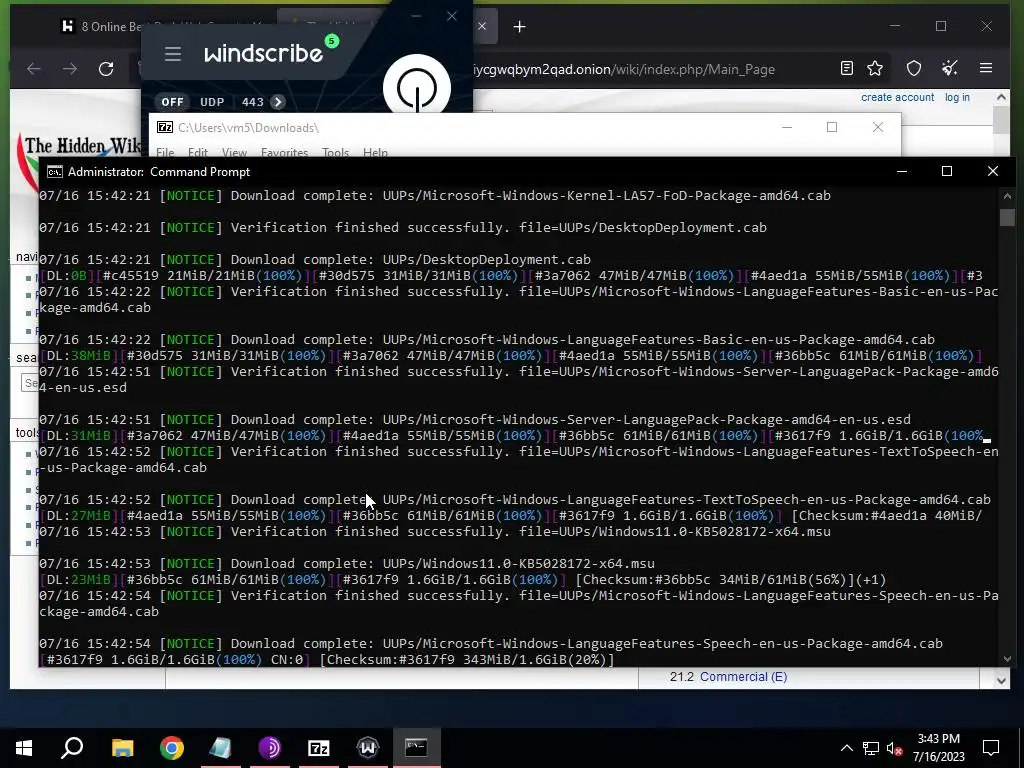Screen dimensions: 1024x768
Task: Open the Tor shield security level icon
Action: (914, 69)
